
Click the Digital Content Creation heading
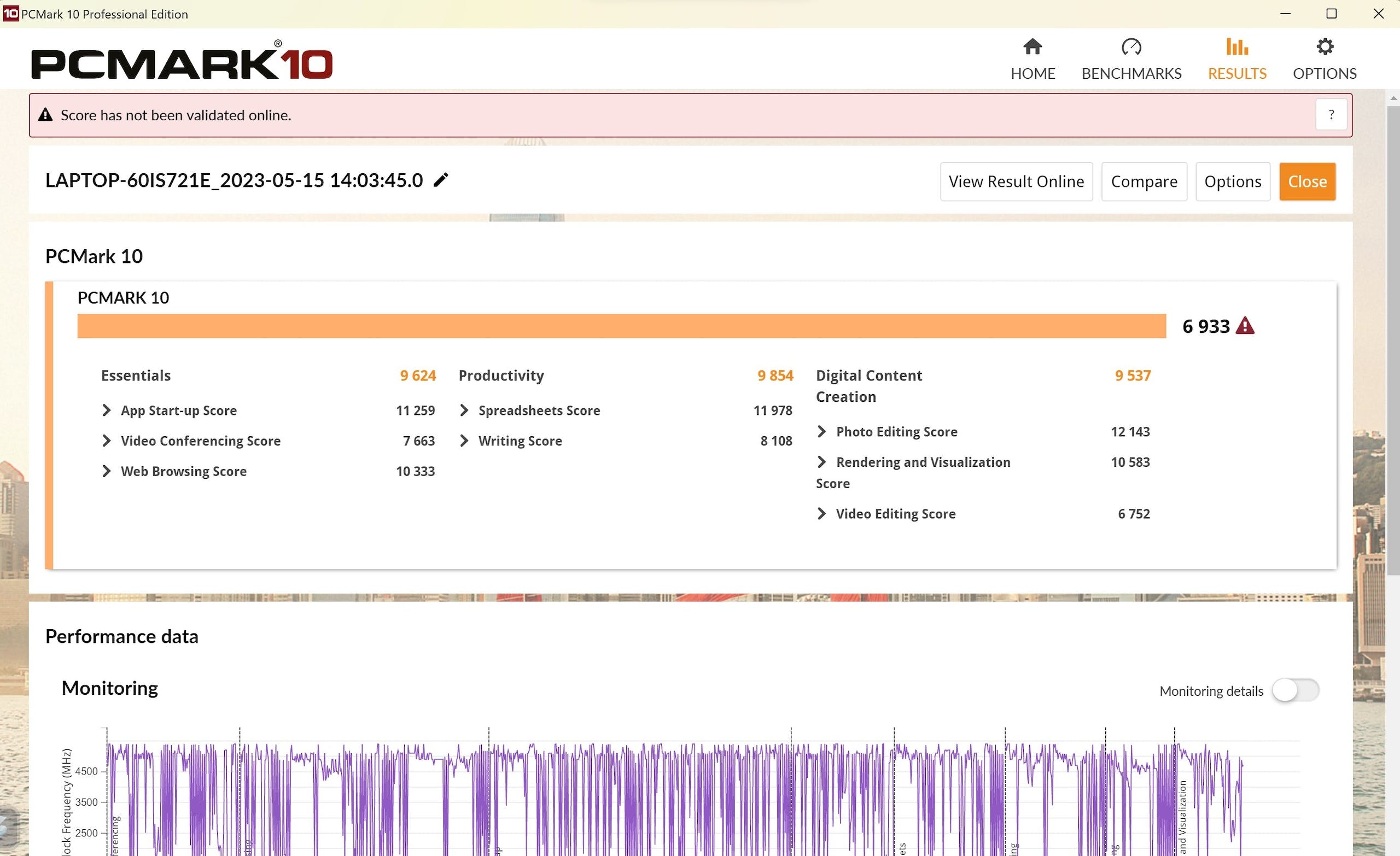pos(869,386)
